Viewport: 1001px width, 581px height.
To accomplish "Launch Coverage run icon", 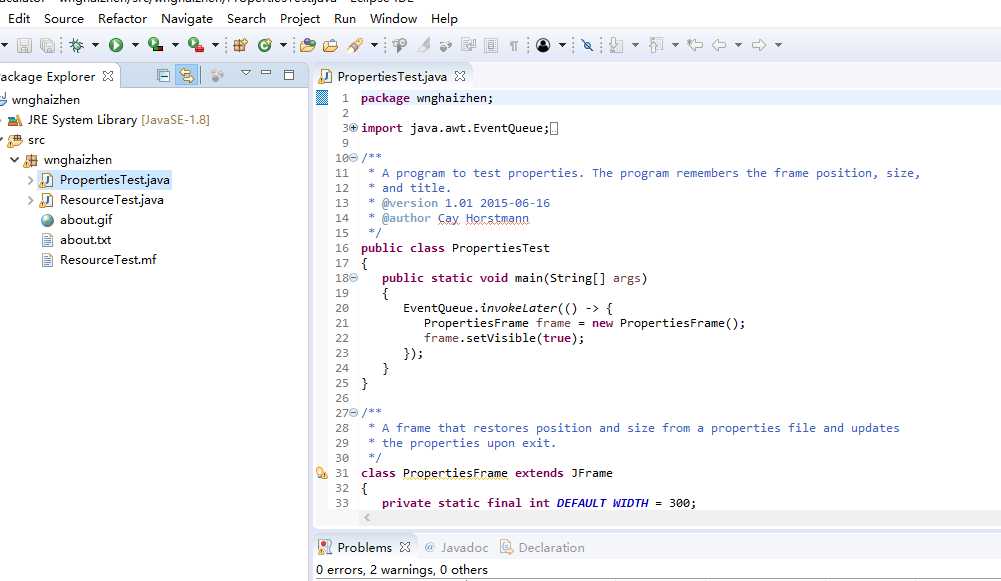I will coord(155,45).
